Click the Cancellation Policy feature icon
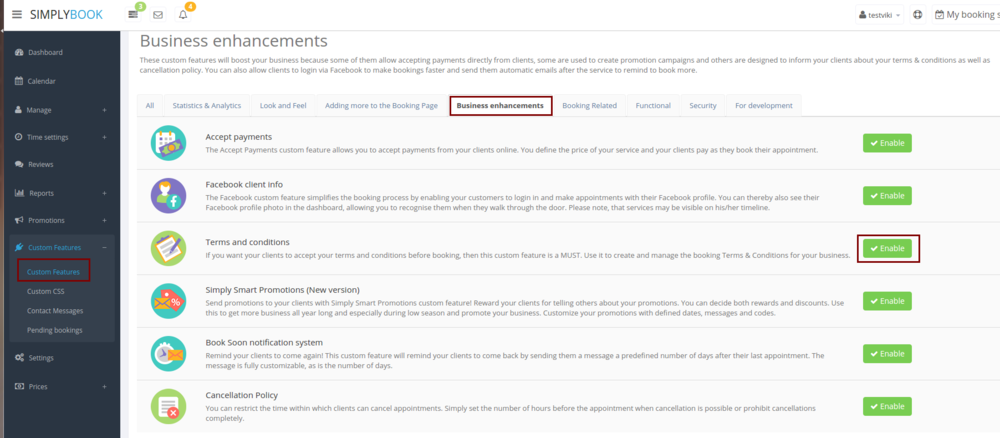The image size is (1000, 438). (168, 406)
